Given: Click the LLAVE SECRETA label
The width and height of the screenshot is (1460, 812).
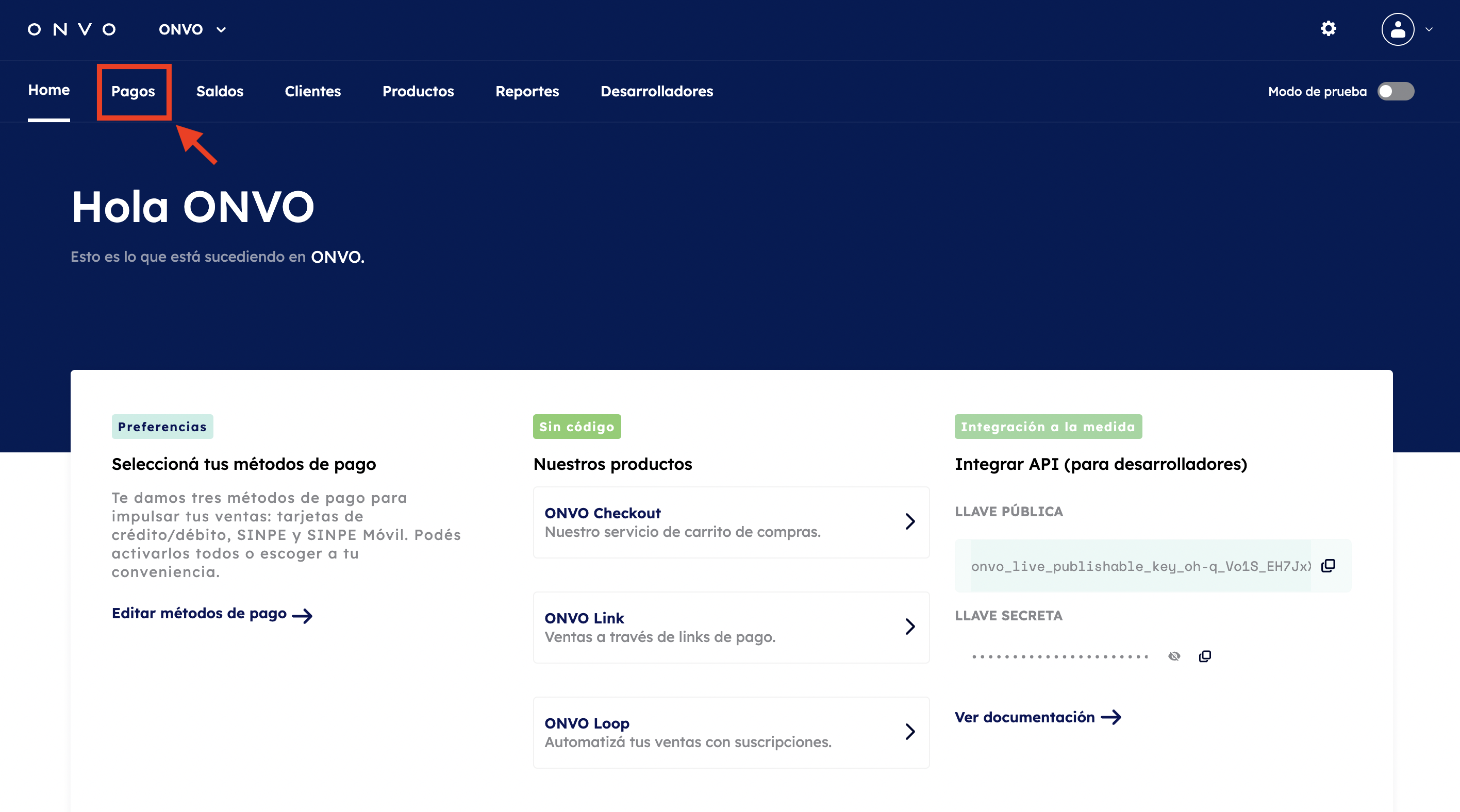Looking at the screenshot, I should [1009, 616].
